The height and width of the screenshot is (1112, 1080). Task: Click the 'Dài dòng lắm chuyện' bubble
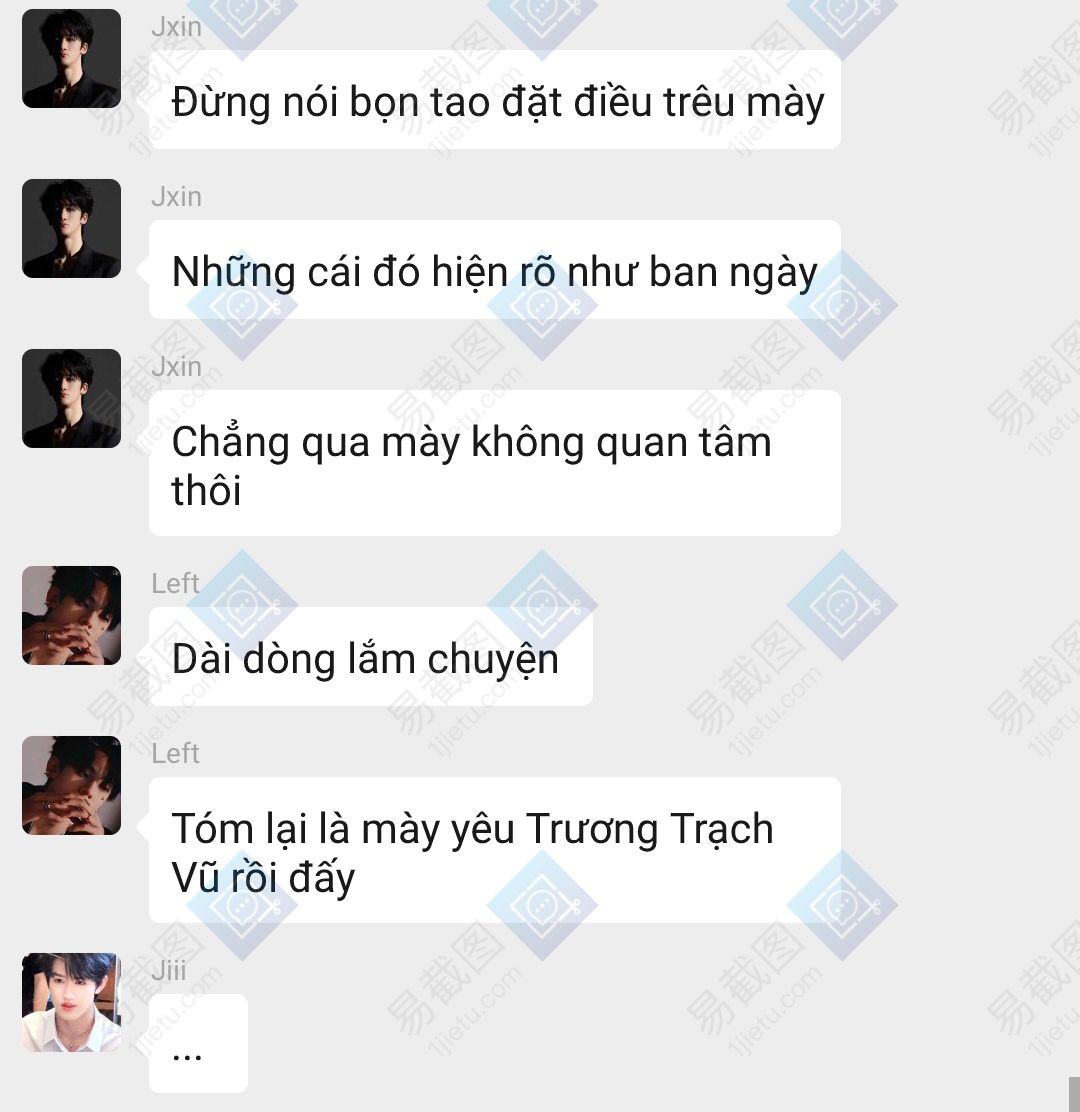[371, 657]
